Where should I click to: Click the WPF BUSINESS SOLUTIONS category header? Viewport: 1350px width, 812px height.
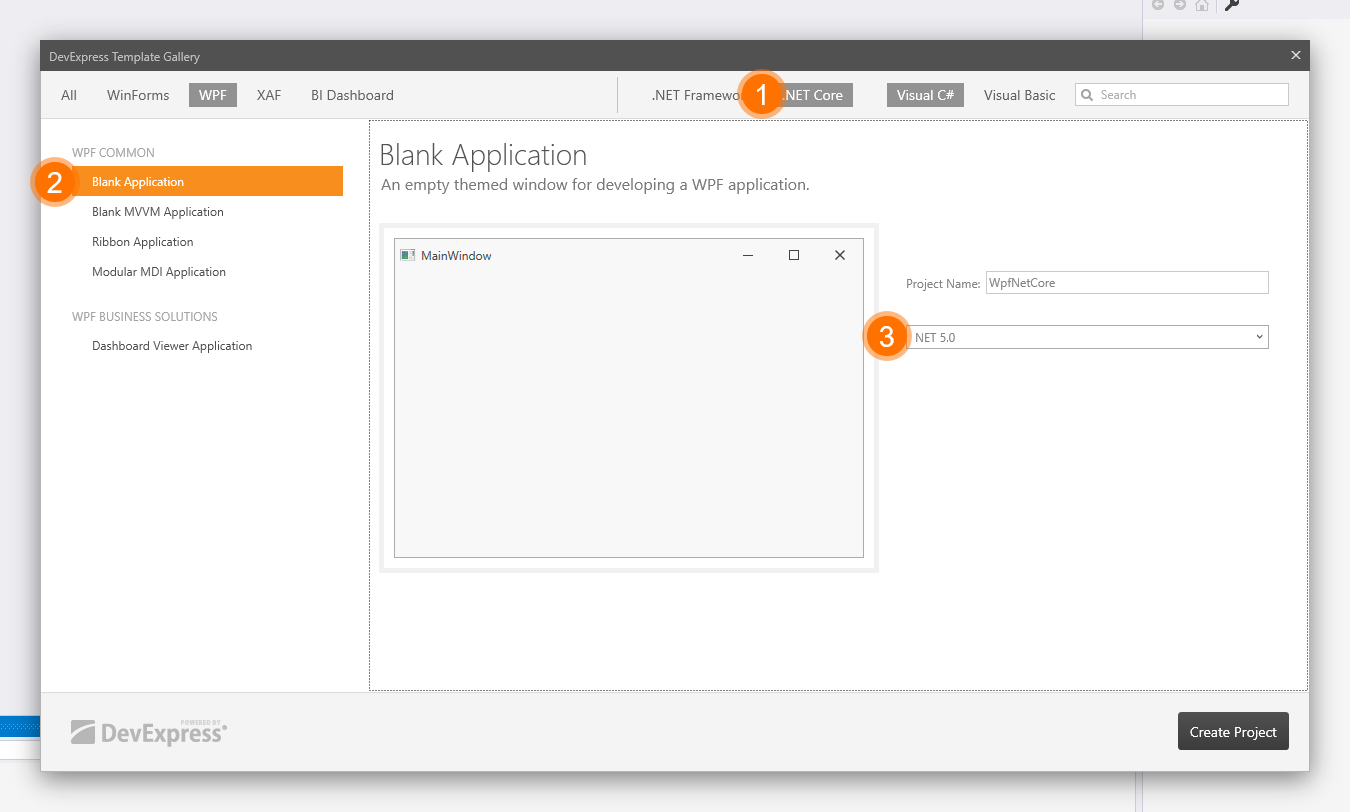(145, 316)
